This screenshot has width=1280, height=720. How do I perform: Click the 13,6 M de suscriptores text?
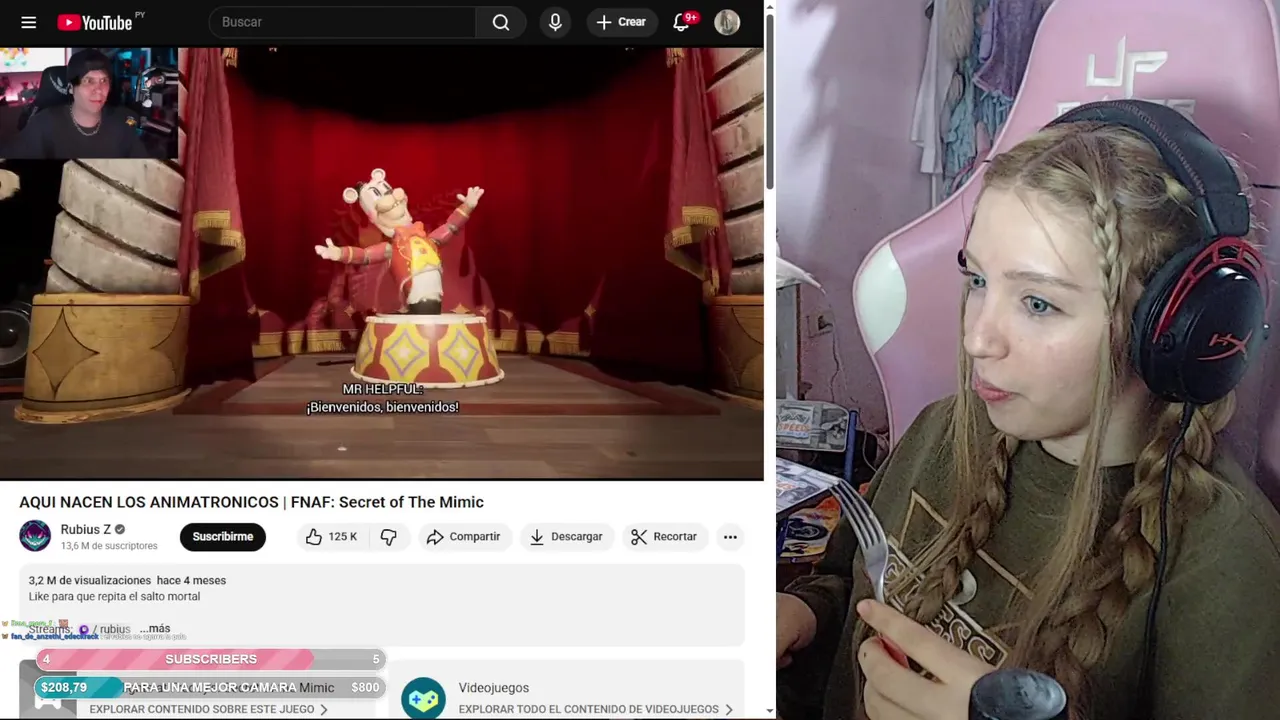point(109,546)
